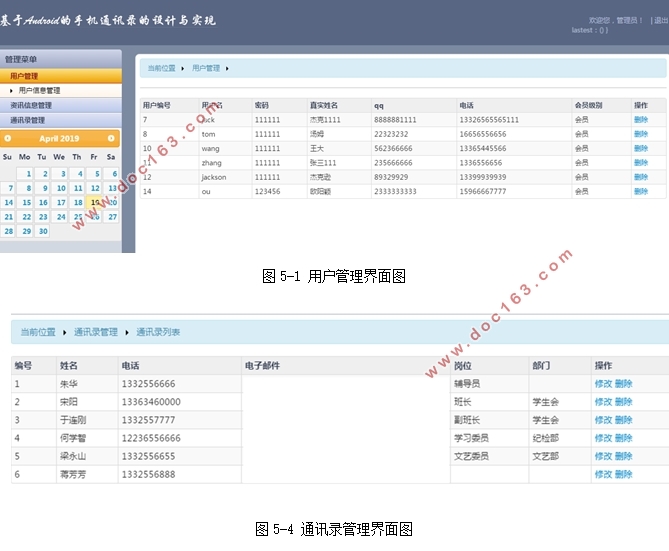This screenshot has width=669, height=551.
Task: Delete user ou
Action: (x=641, y=192)
